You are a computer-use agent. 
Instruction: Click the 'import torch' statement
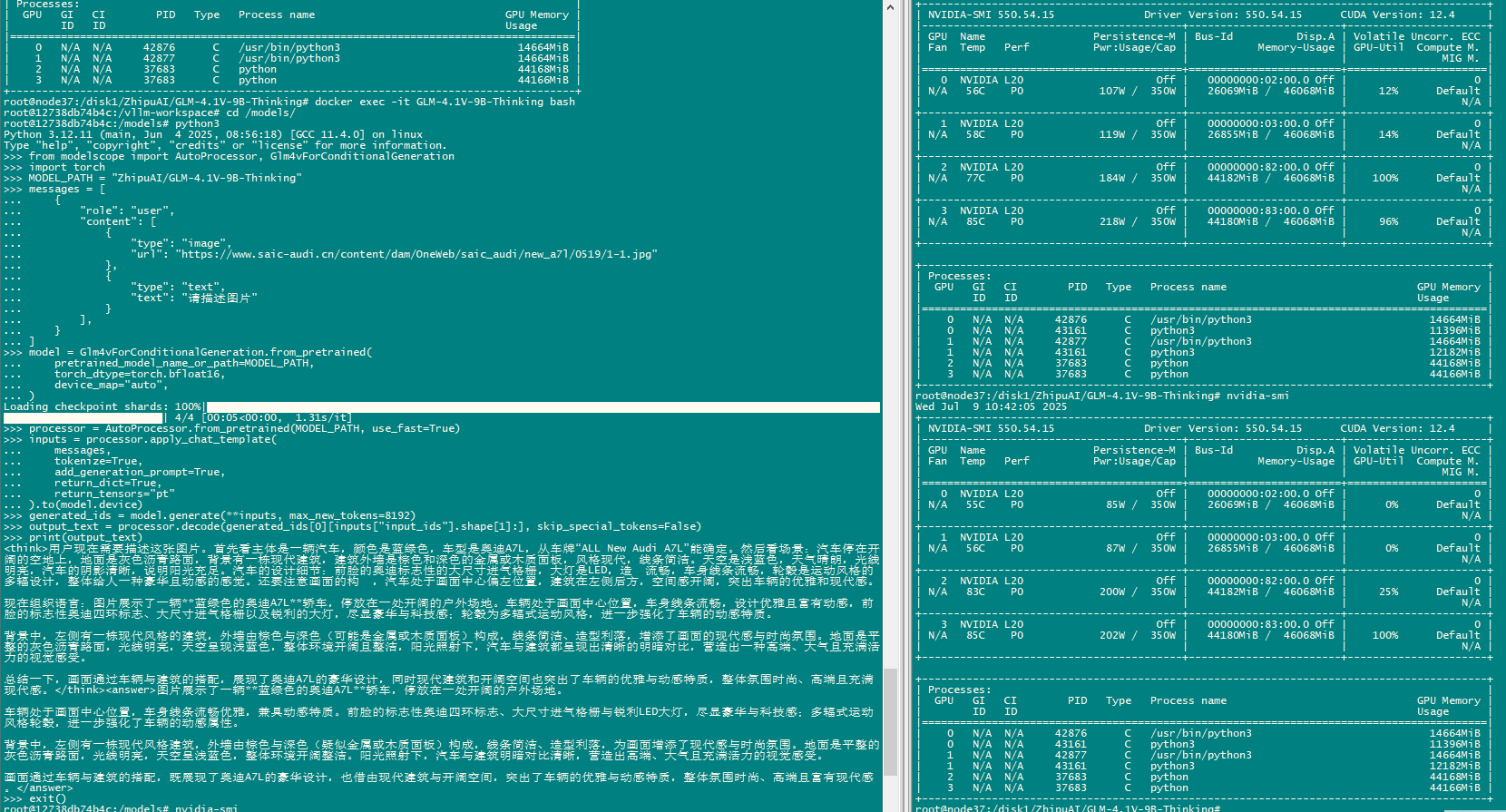pos(66,167)
